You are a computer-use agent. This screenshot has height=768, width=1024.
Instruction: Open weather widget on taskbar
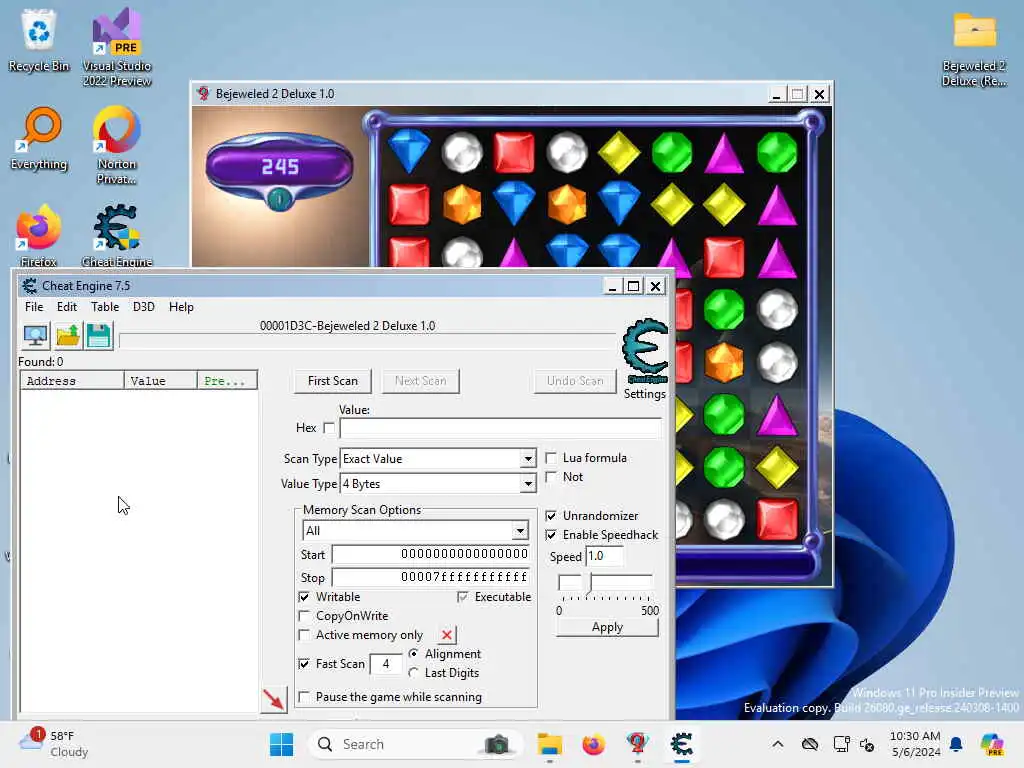[54, 744]
